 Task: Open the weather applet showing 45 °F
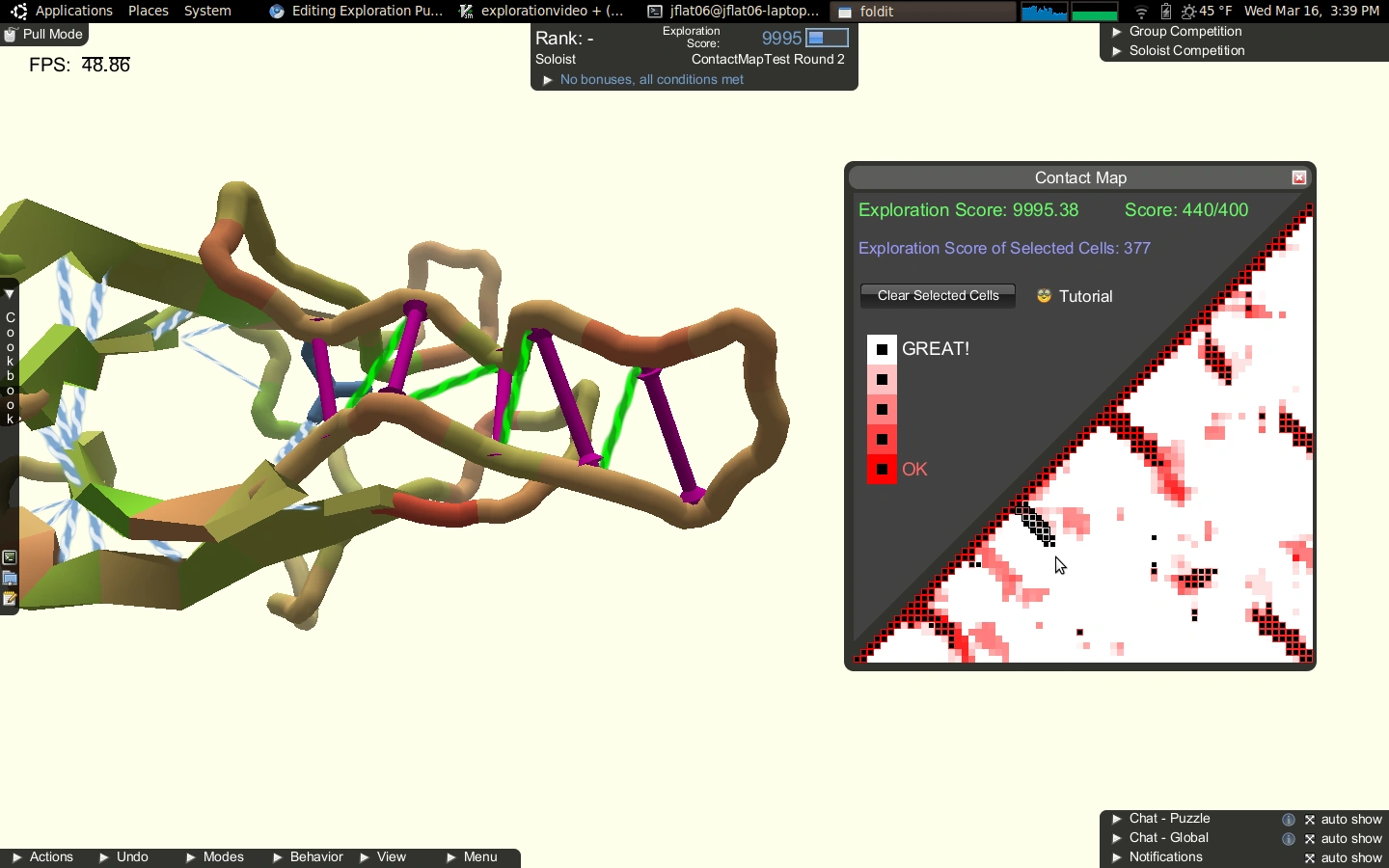click(x=1207, y=12)
